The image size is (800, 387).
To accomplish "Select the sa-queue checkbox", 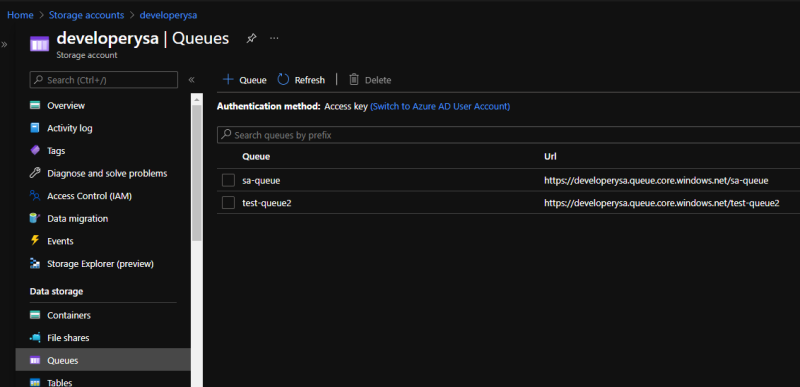I will 228,180.
